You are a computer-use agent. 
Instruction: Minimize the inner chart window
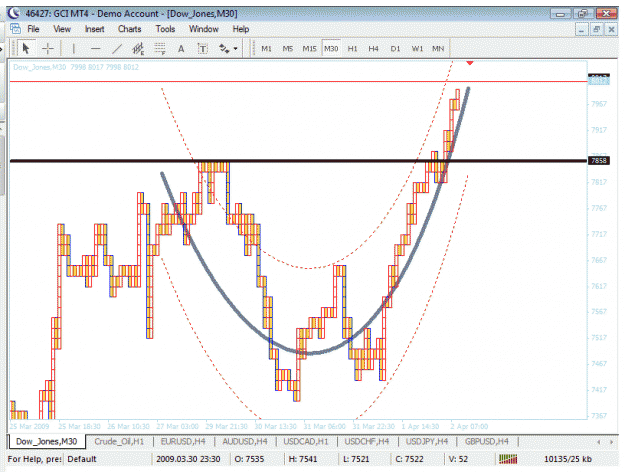click(x=582, y=29)
